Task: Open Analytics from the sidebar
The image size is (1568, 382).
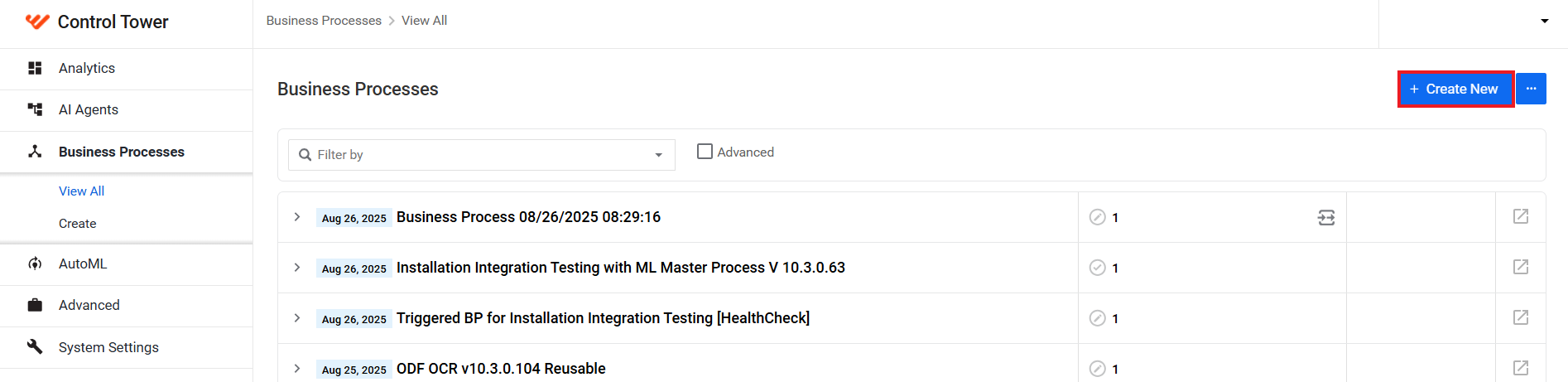Action: point(126,69)
